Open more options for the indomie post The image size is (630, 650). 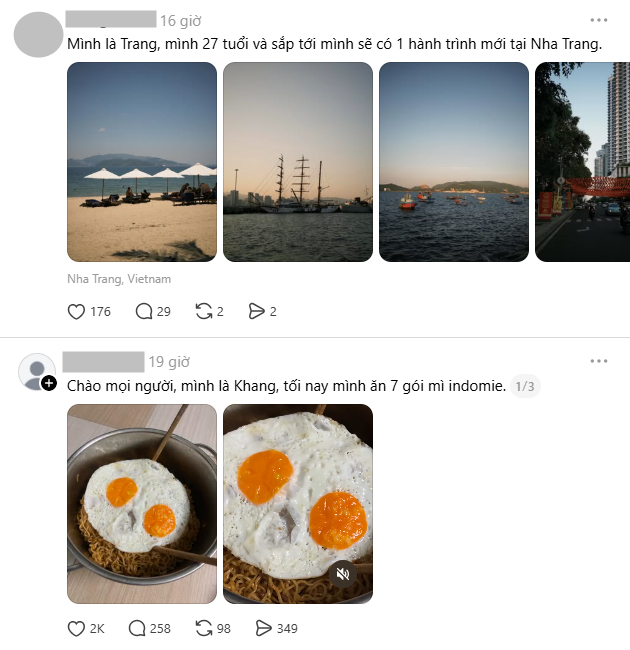click(x=599, y=361)
